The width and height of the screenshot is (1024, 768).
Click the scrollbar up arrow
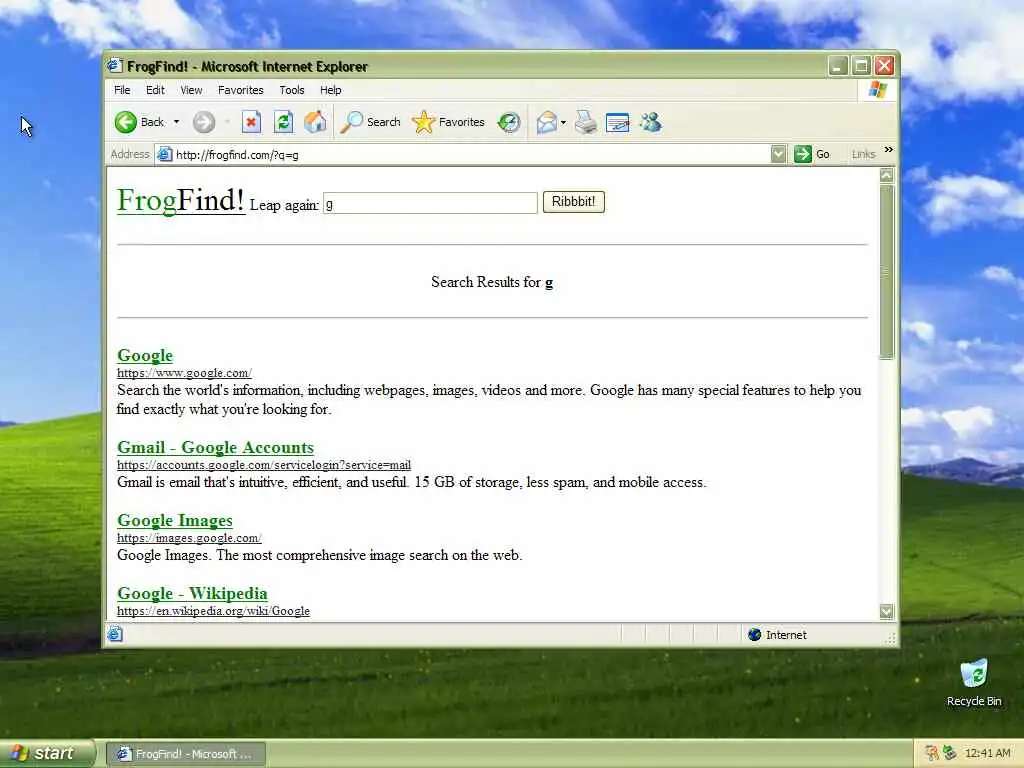(886, 175)
